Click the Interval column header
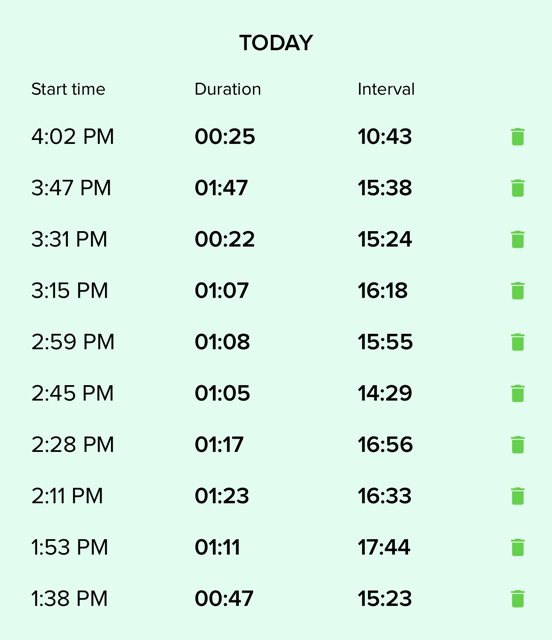This screenshot has width=552, height=640. 386,89
